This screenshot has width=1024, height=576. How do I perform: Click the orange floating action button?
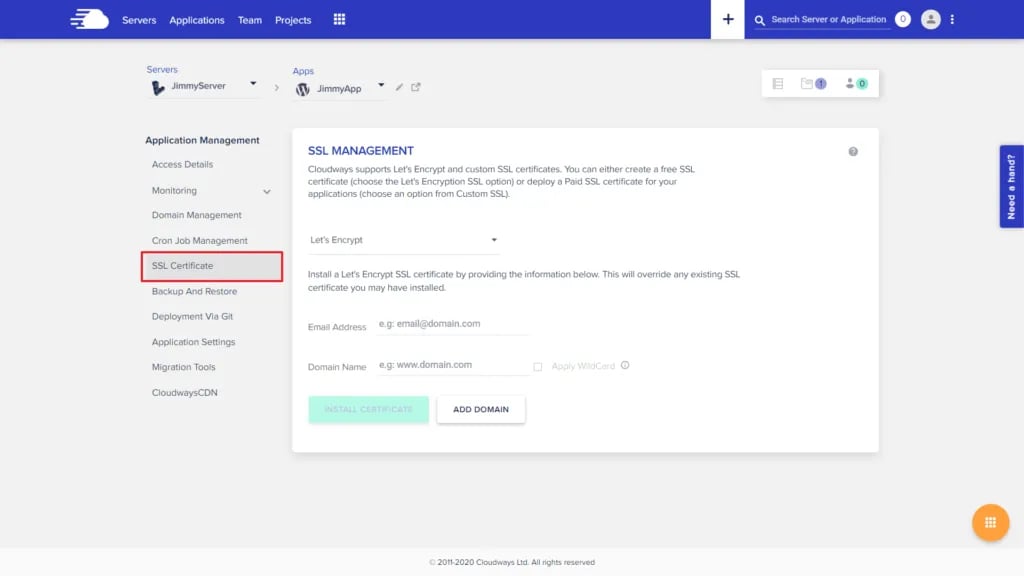(x=990, y=522)
